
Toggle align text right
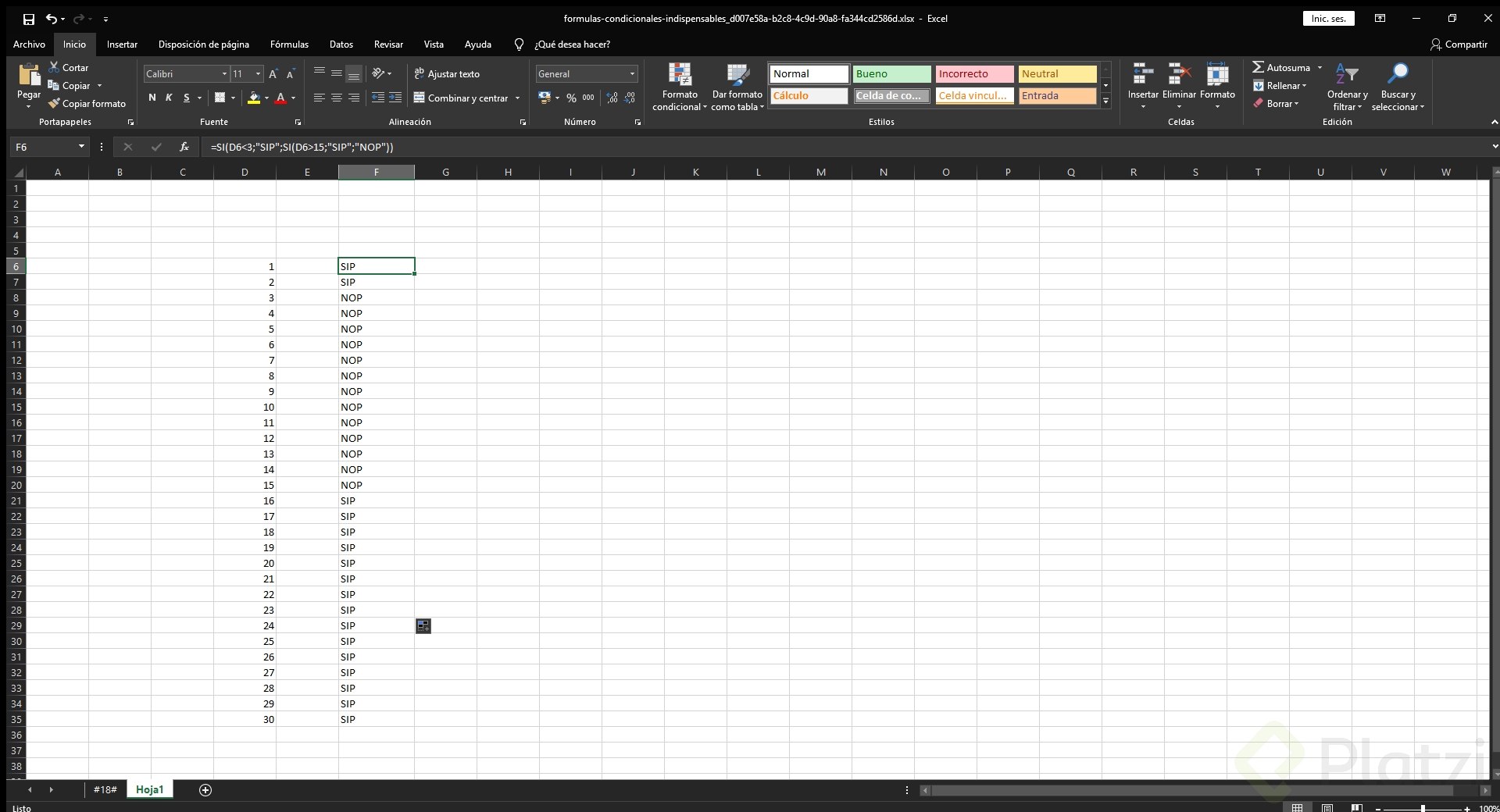pos(354,98)
